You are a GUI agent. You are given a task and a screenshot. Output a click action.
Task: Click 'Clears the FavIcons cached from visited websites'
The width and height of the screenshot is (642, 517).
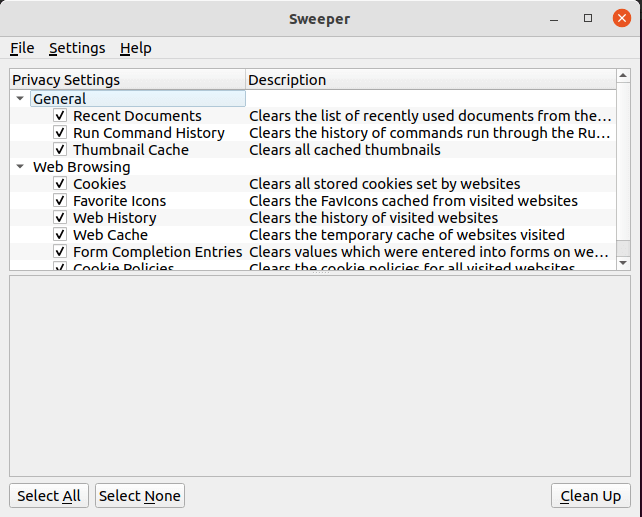pyautogui.click(x=413, y=201)
